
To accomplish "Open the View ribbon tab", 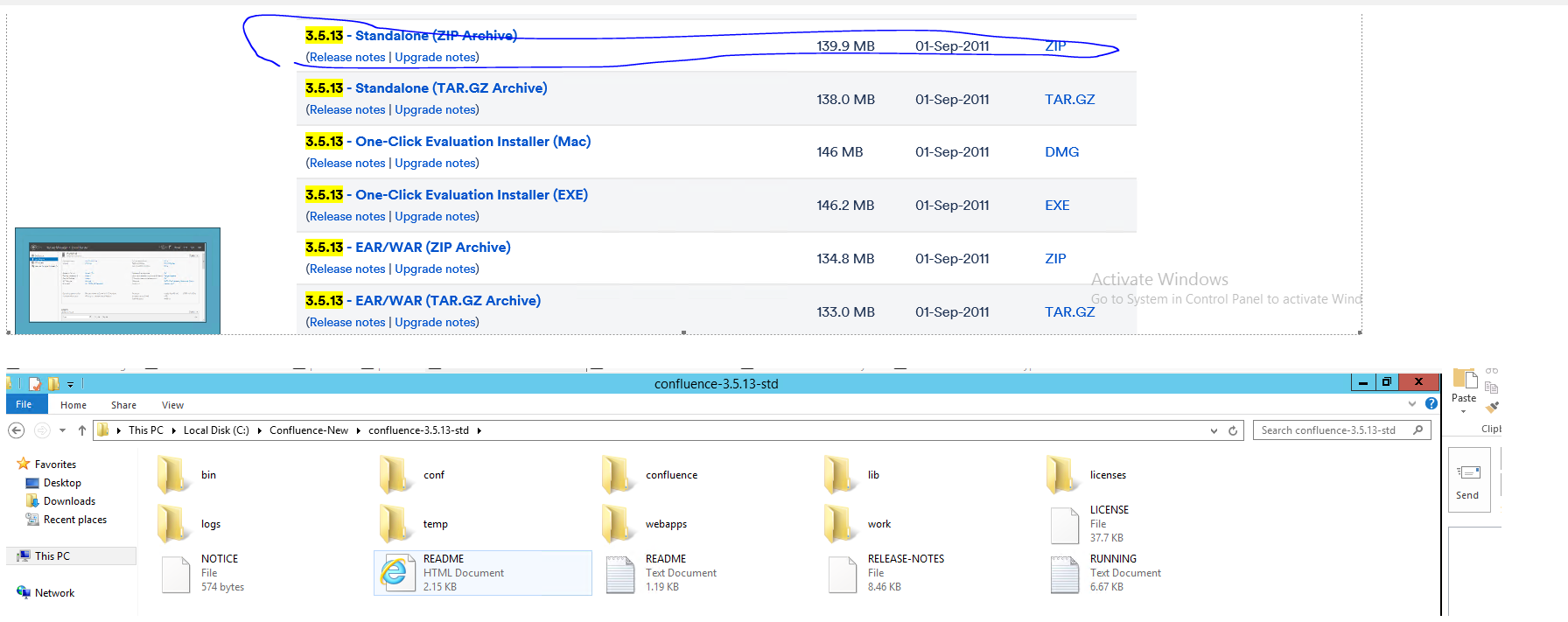I will (172, 405).
